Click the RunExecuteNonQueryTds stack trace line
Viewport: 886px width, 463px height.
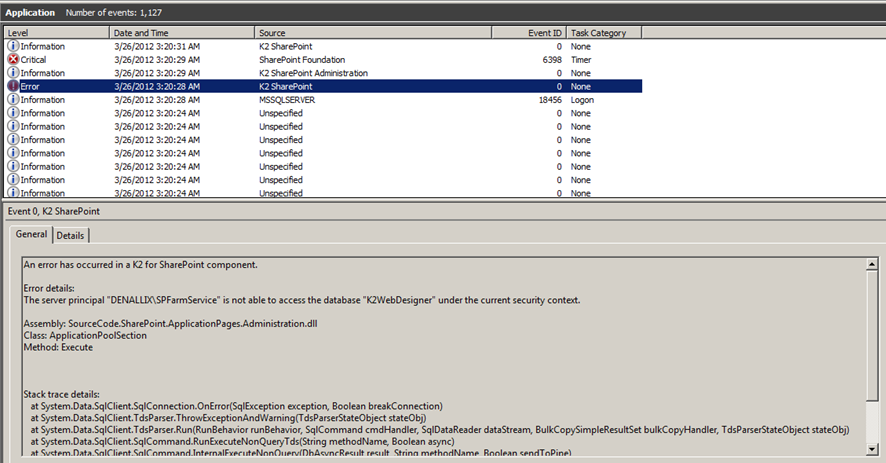[242, 442]
